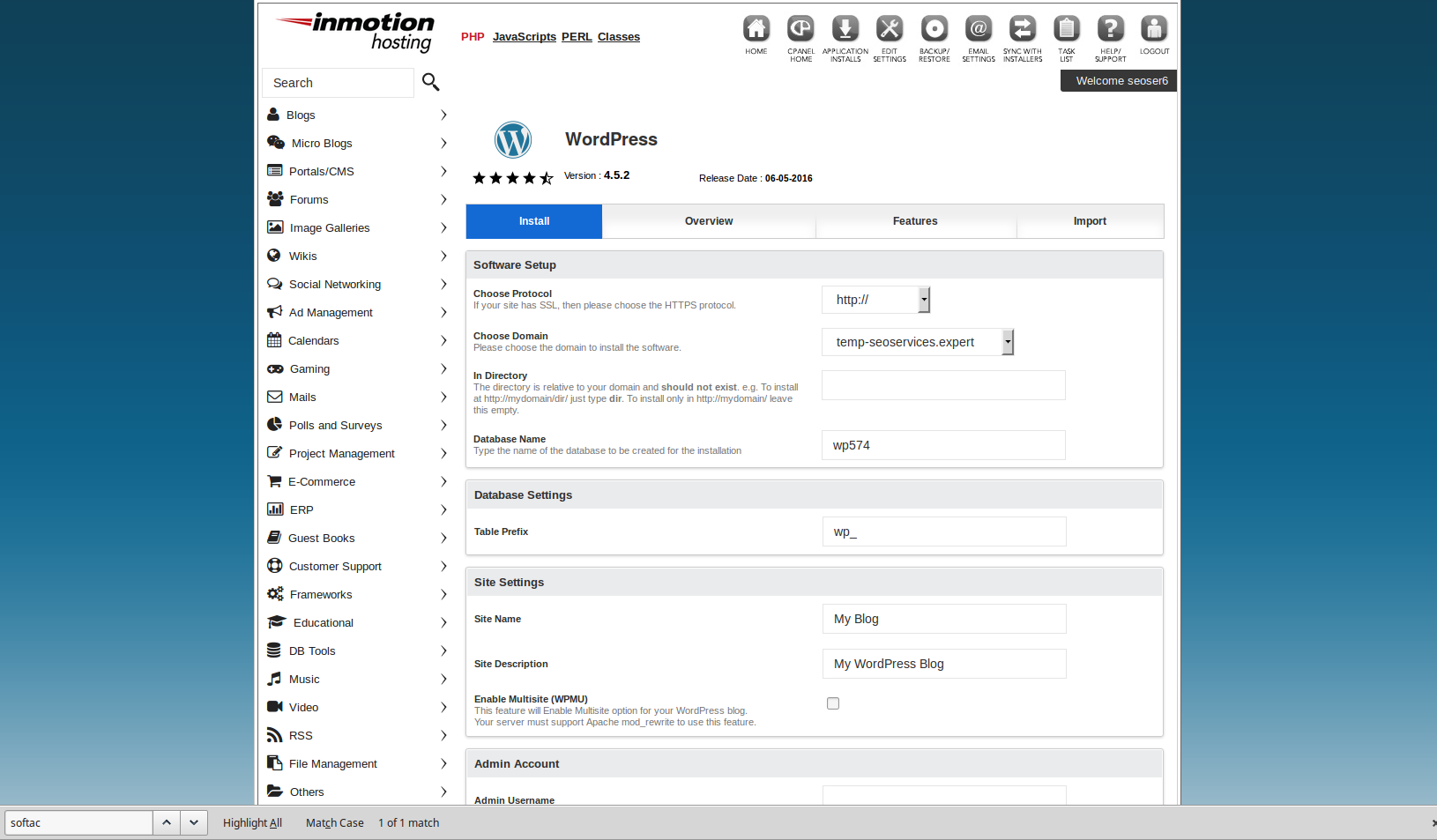Click the Backup/Restore icon
This screenshot has height=840, width=1437.
(934, 30)
